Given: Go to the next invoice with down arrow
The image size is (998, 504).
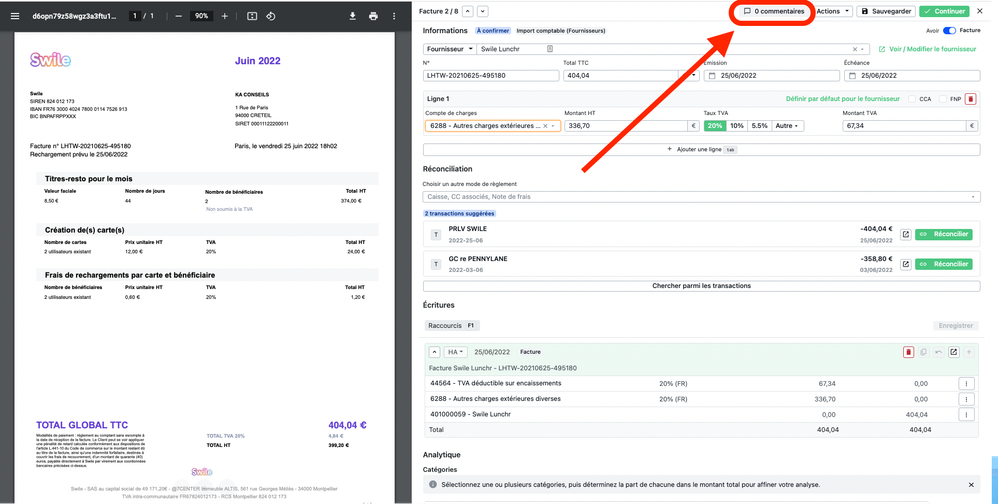Looking at the screenshot, I should (483, 11).
